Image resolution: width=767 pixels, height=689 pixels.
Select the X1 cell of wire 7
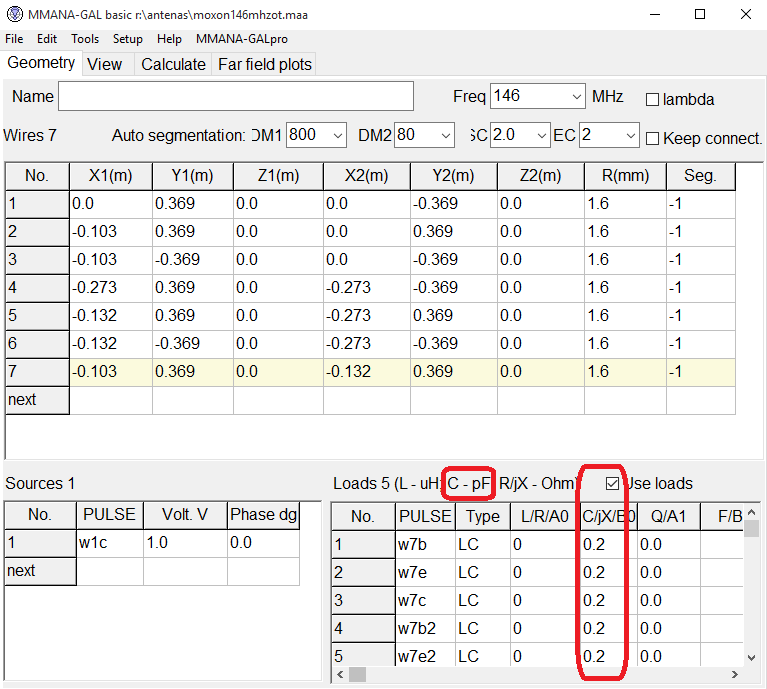click(110, 372)
